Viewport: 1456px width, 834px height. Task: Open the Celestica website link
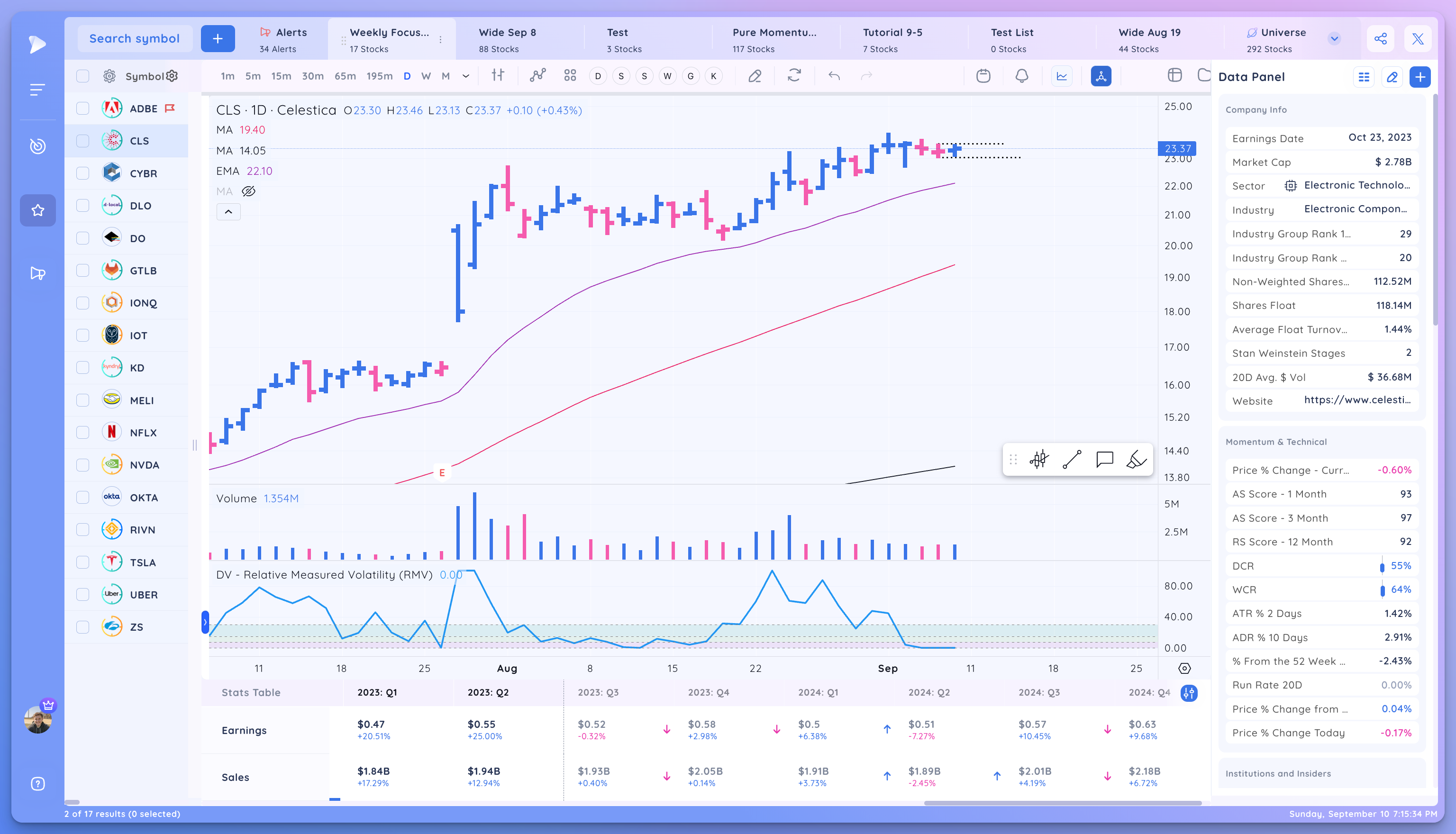1357,400
